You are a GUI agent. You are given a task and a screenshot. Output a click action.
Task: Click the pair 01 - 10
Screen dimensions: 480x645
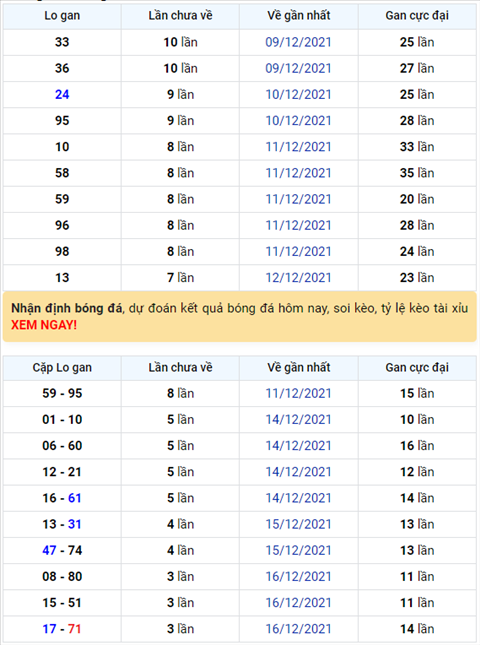click(x=62, y=420)
